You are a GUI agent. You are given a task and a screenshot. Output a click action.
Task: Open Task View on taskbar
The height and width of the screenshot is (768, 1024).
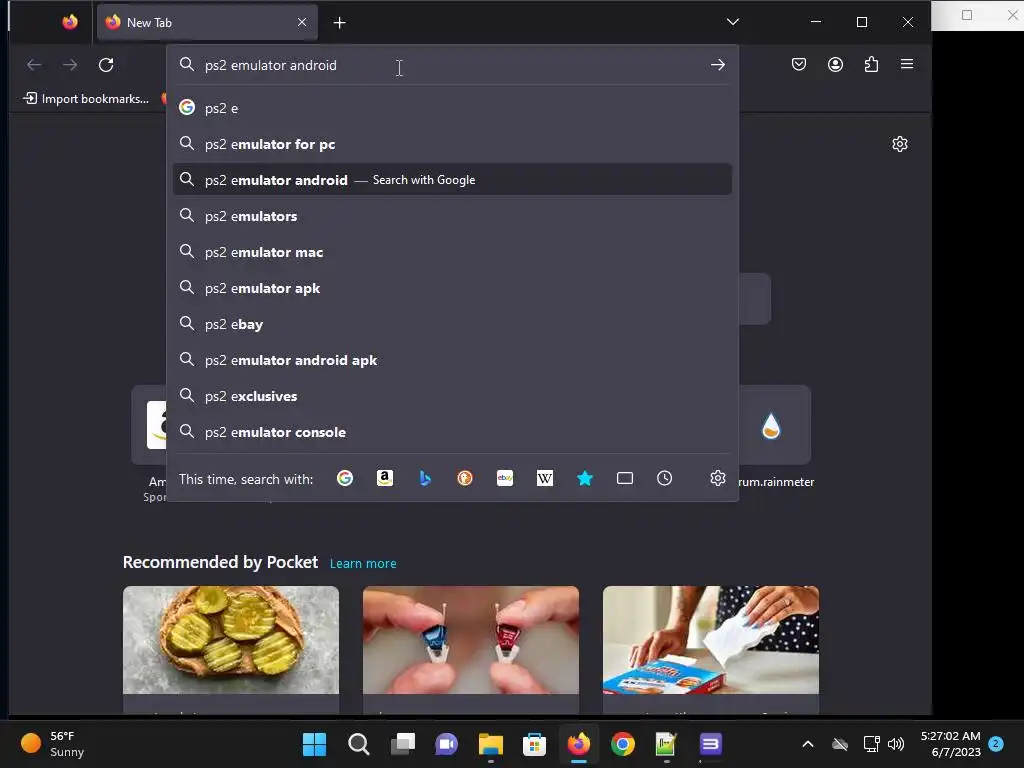tap(402, 744)
